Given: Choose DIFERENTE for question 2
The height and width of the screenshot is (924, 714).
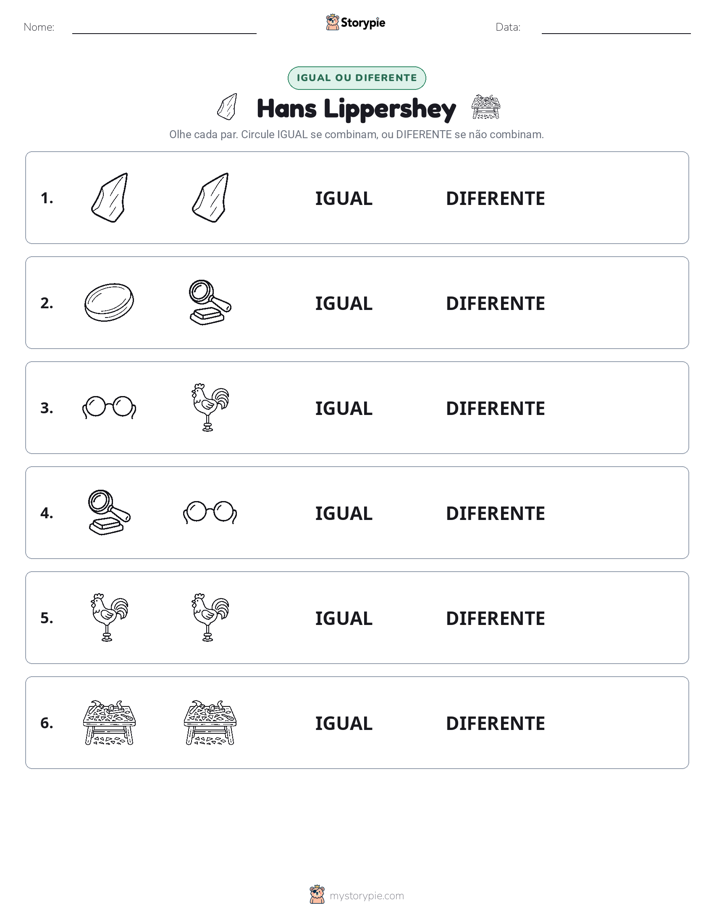Looking at the screenshot, I should coord(495,303).
